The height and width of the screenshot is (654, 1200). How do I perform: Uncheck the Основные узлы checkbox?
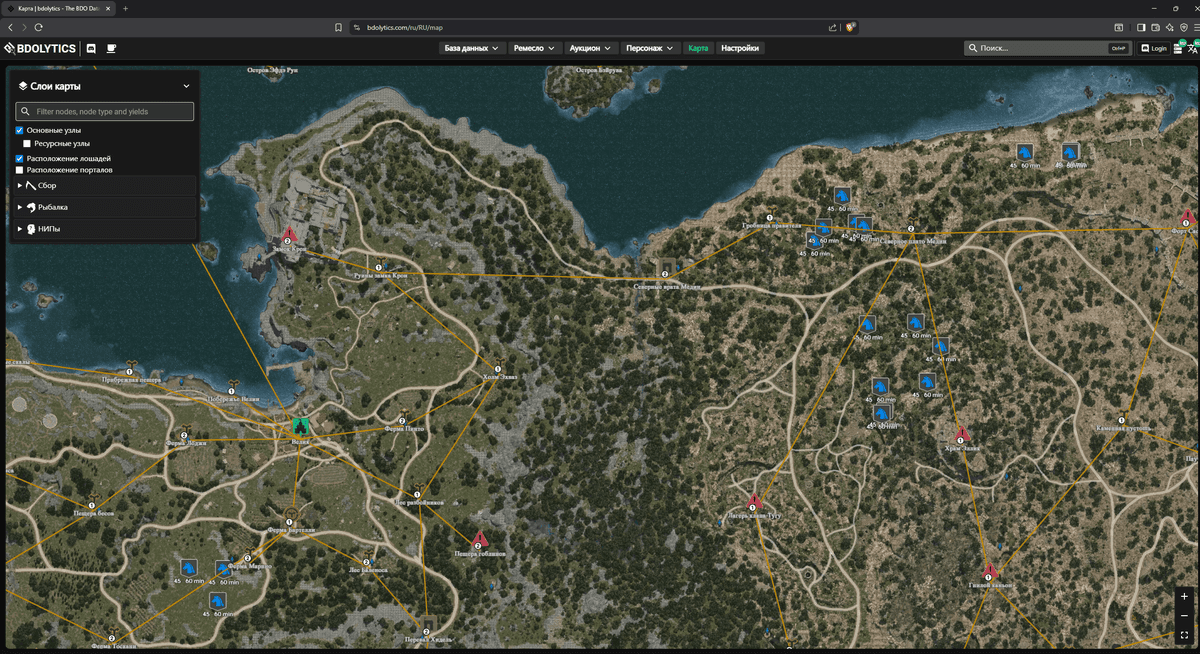(19, 130)
